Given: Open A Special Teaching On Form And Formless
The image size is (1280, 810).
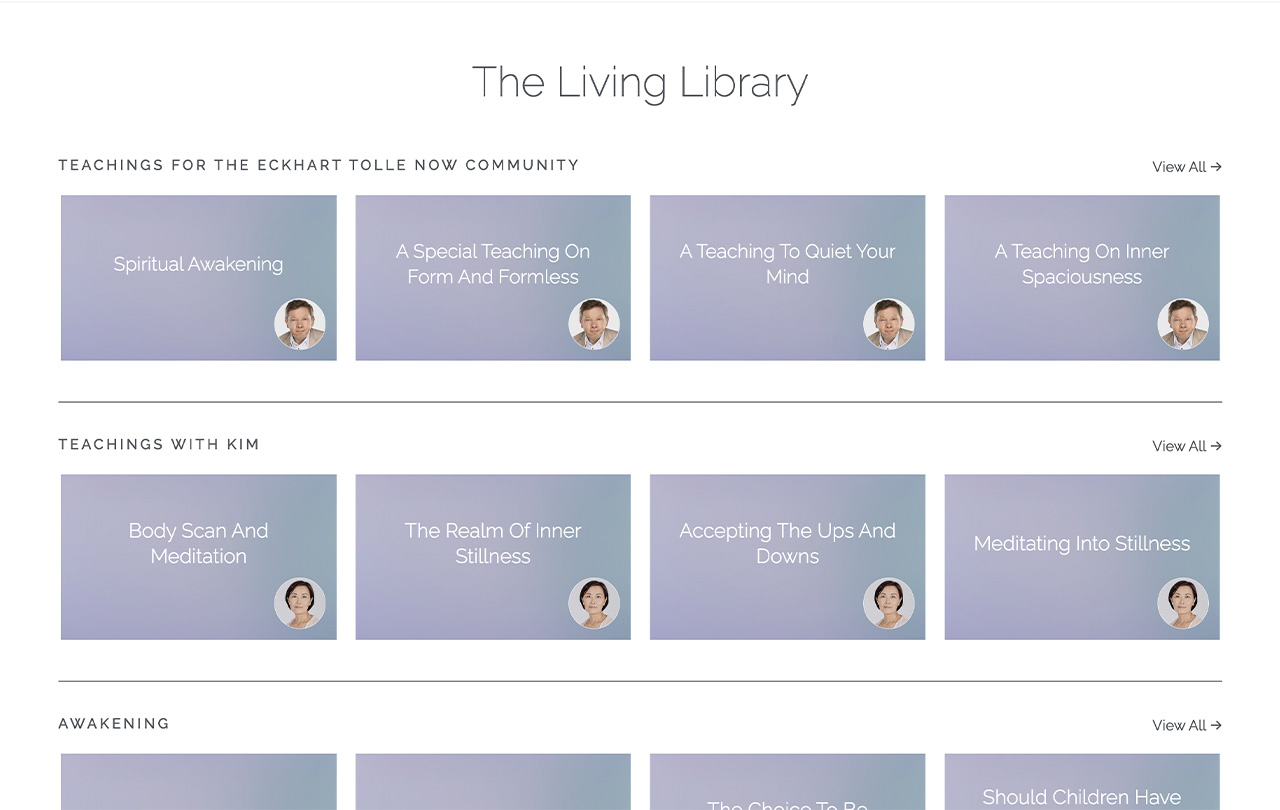Looking at the screenshot, I should (493, 278).
